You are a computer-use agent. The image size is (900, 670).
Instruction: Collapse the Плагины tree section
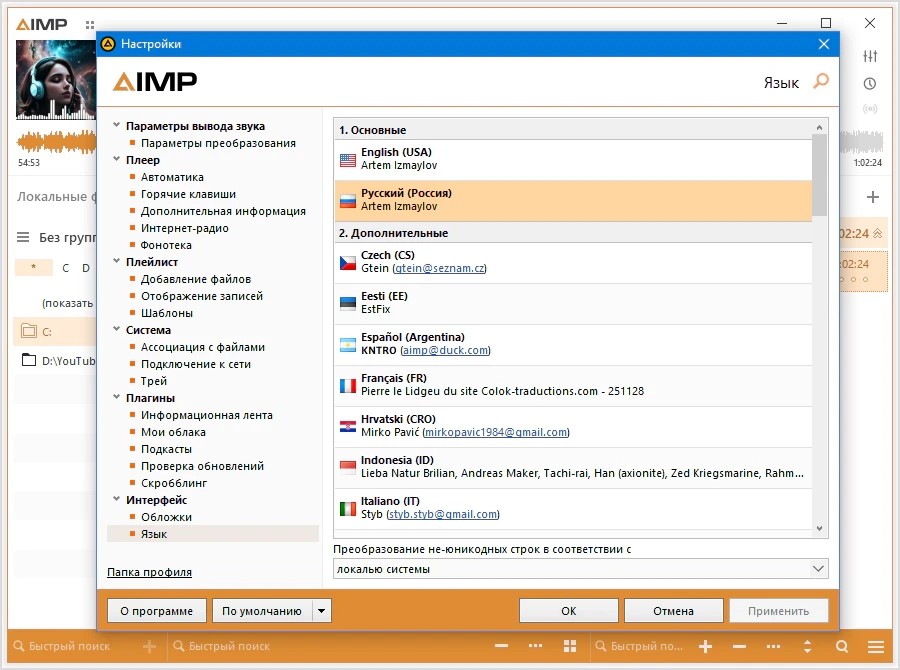117,397
